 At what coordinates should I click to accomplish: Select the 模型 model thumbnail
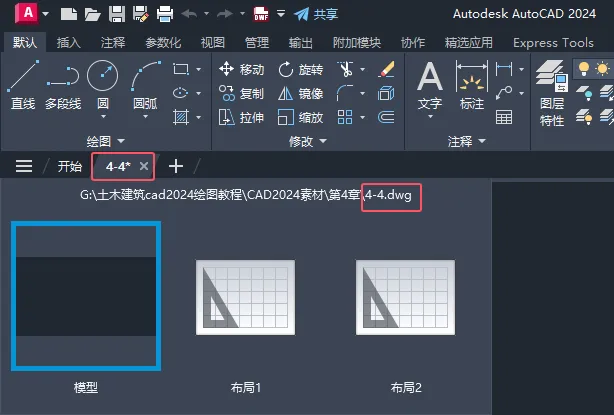[x=86, y=296]
